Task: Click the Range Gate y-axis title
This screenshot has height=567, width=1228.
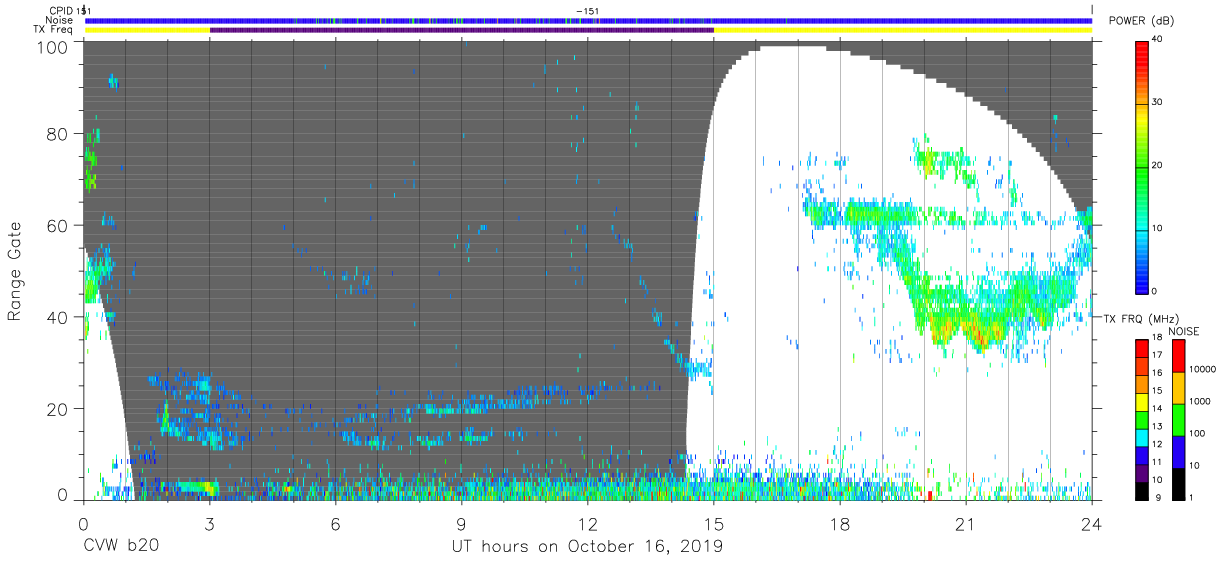Action: point(15,272)
